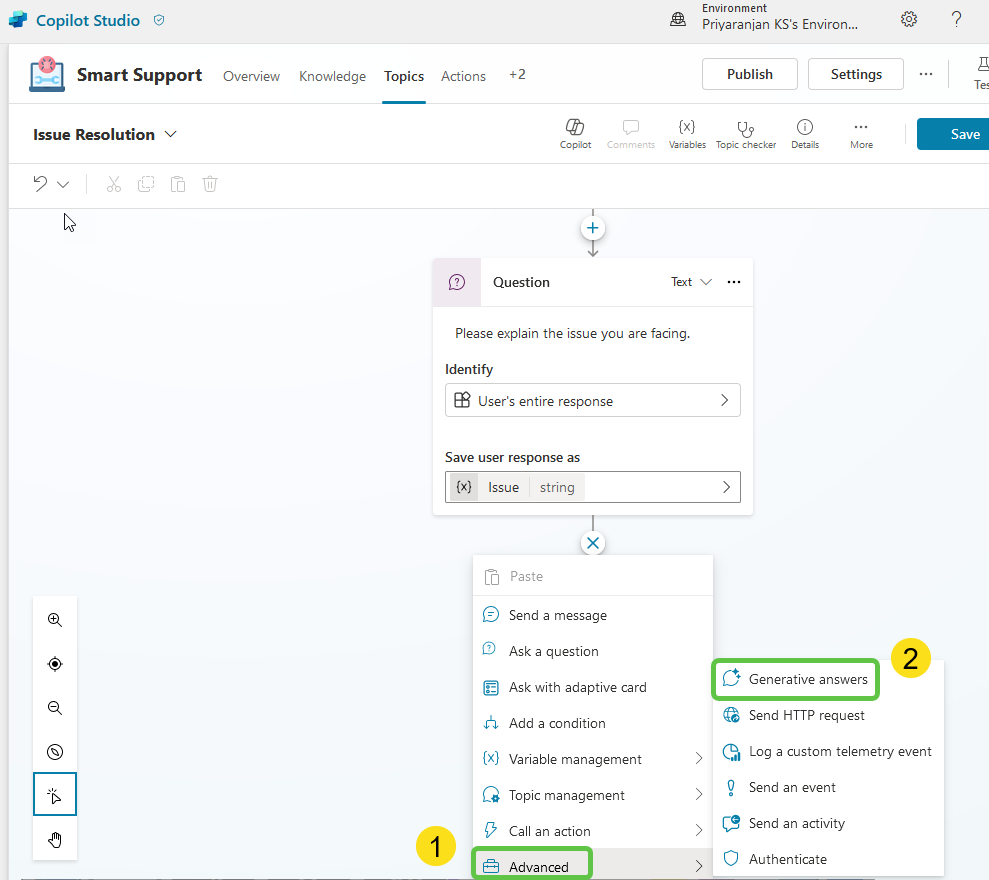
Task: Click the Topic checker icon
Action: [x=745, y=133]
